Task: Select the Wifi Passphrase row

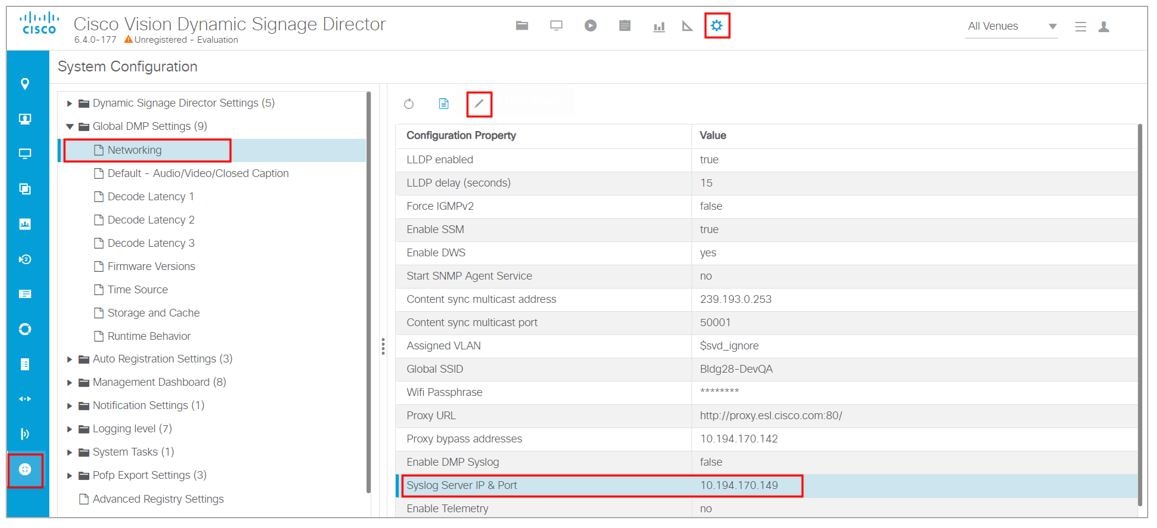Action: pos(767,392)
